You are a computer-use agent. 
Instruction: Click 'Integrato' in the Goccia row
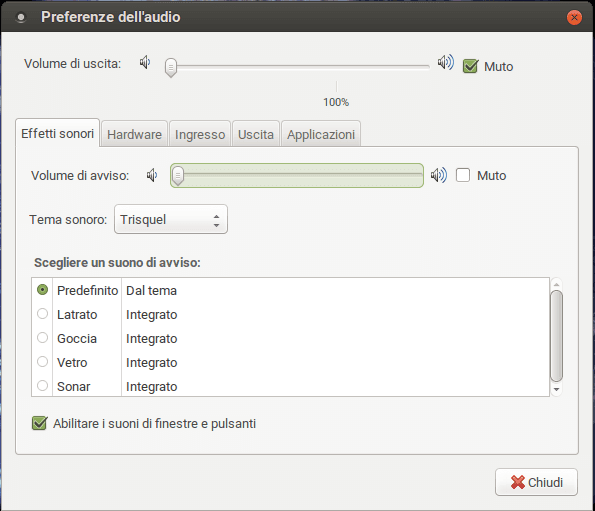tap(151, 338)
